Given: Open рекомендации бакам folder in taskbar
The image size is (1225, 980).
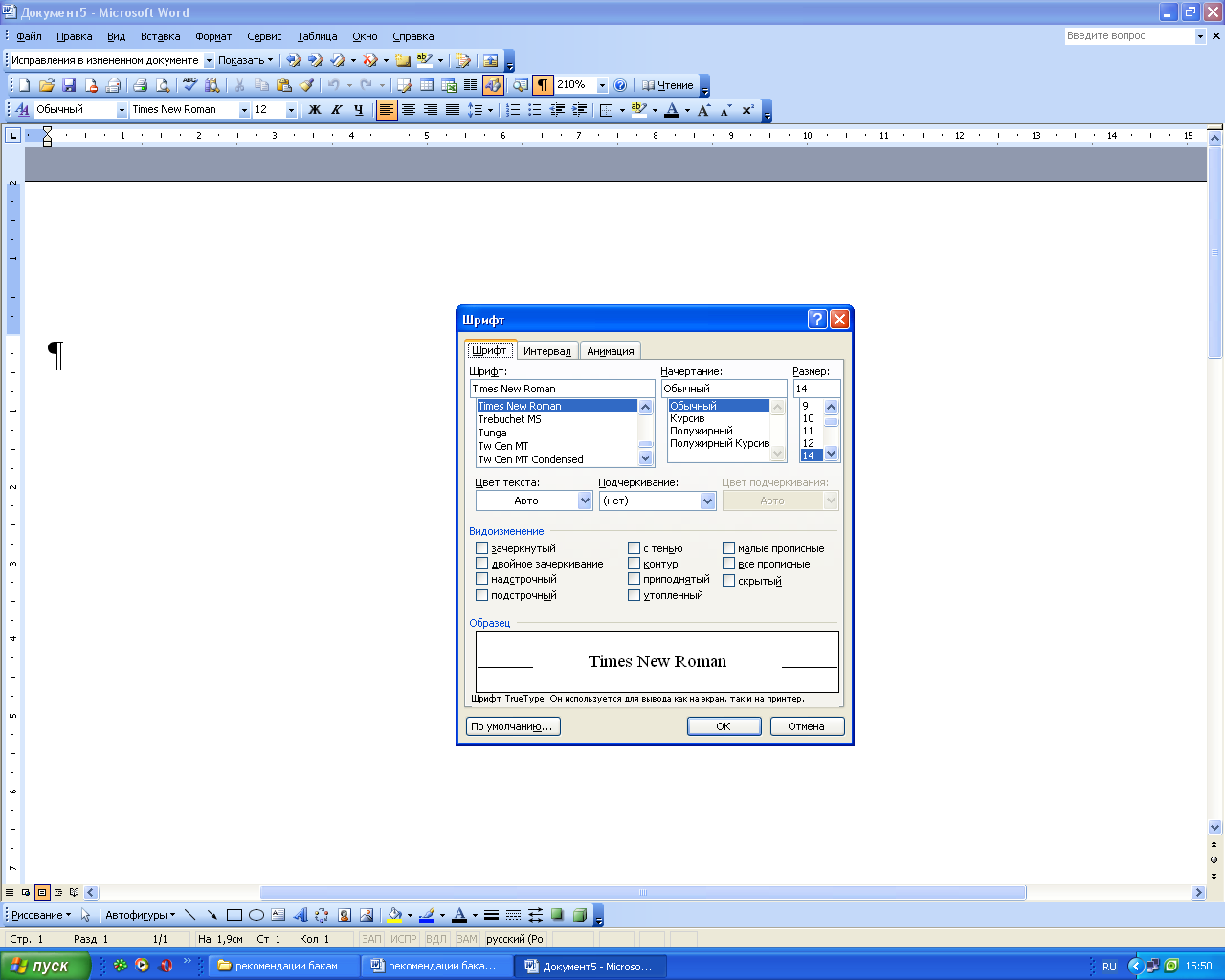Looking at the screenshot, I should (284, 966).
